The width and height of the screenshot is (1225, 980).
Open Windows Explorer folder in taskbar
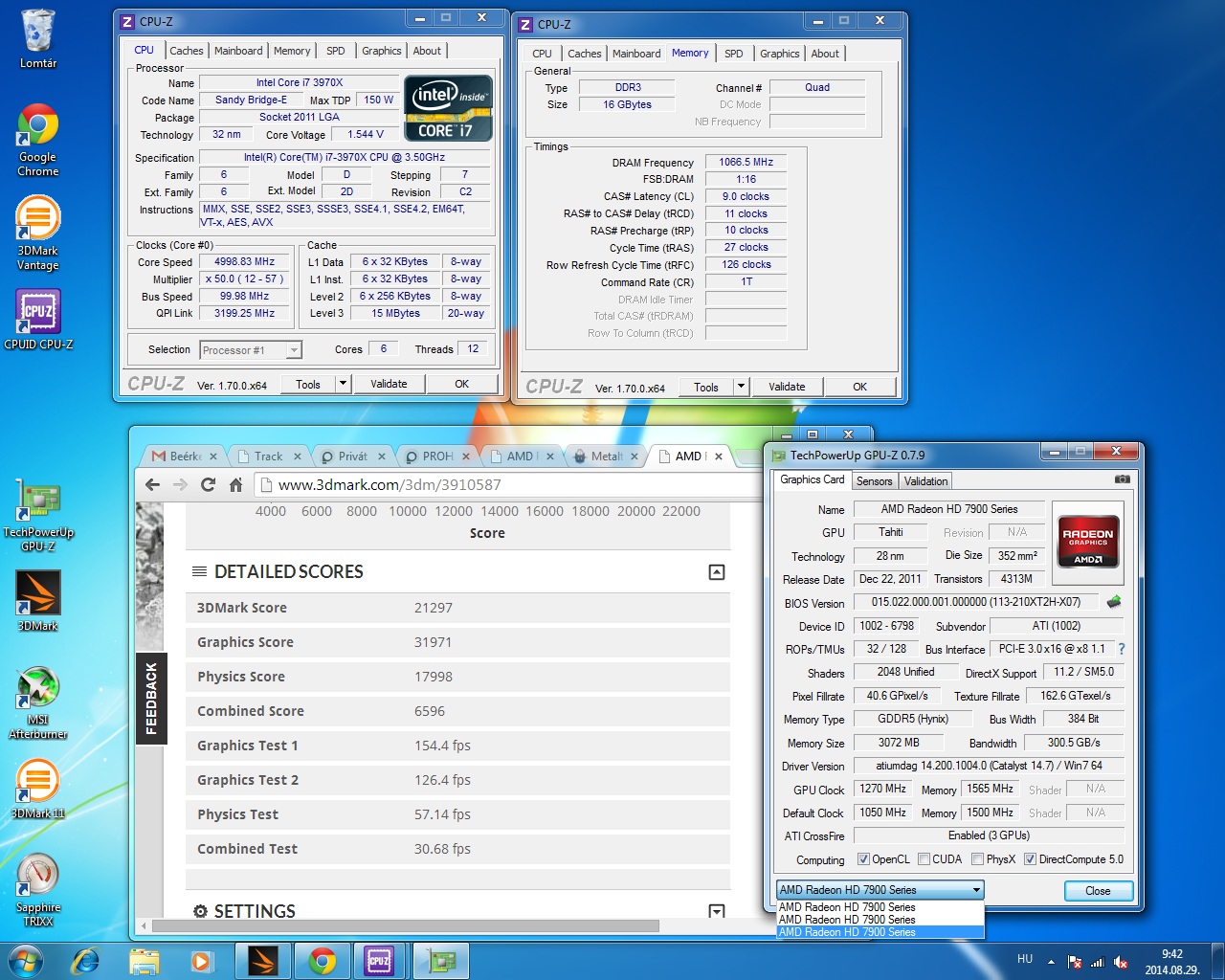[144, 960]
